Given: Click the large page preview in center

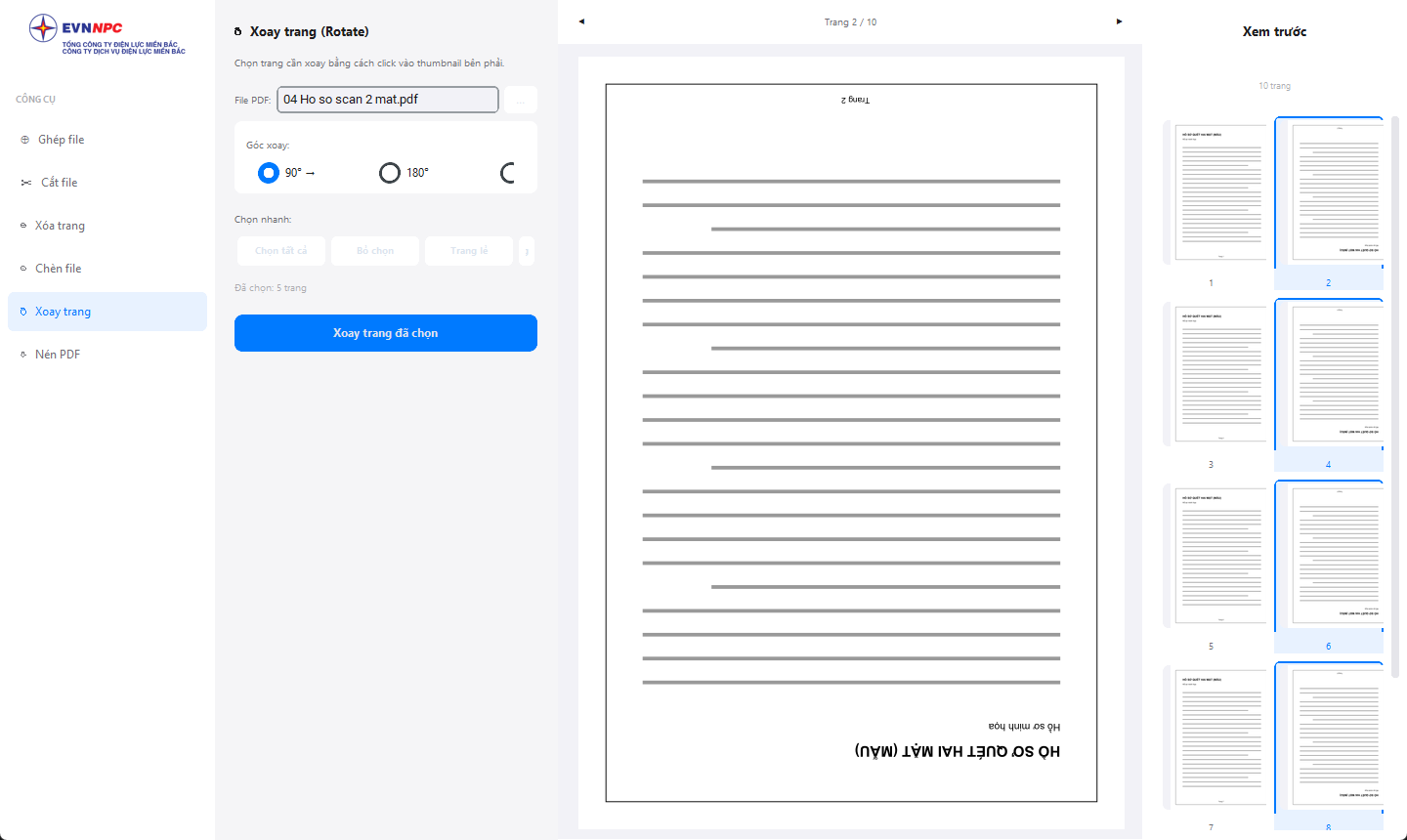Looking at the screenshot, I should (851, 442).
